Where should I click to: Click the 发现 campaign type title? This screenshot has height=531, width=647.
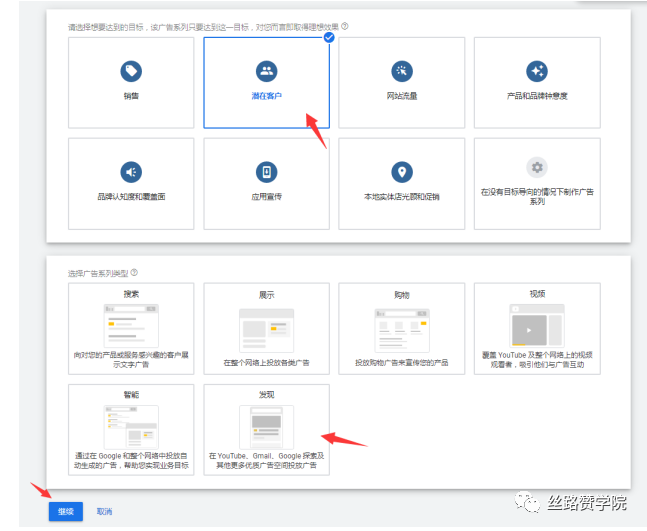[x=267, y=395]
